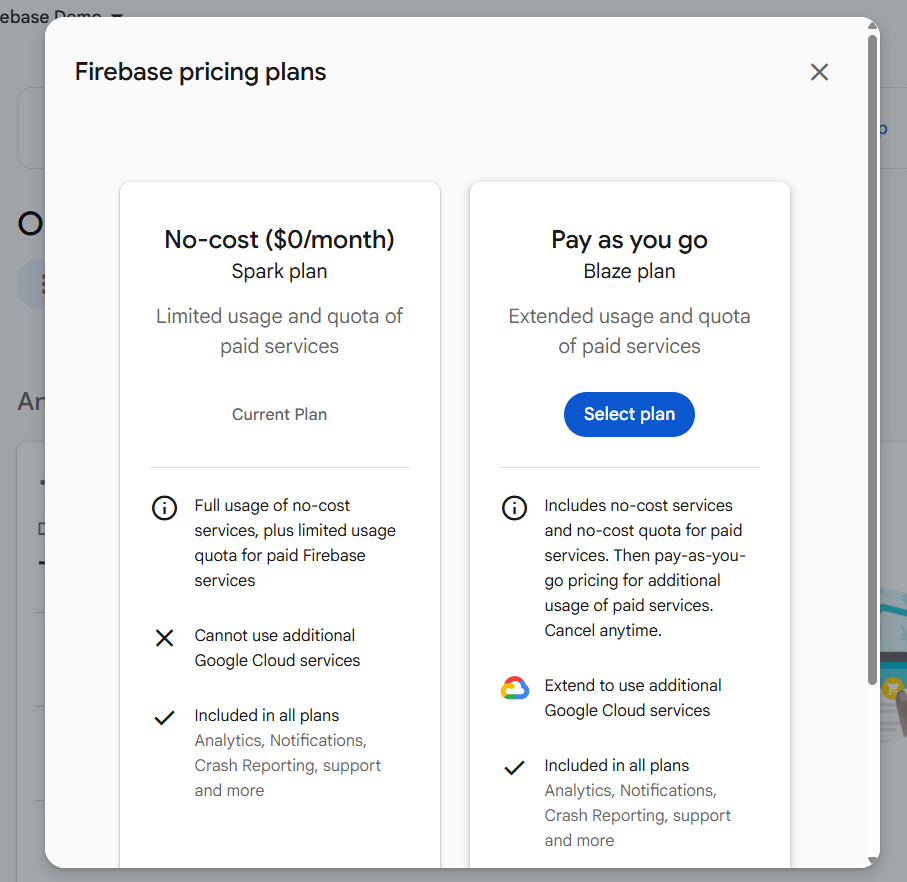Viewport: 907px width, 882px height.
Task: Select the Blaze plan subtitle text
Action: (629, 271)
